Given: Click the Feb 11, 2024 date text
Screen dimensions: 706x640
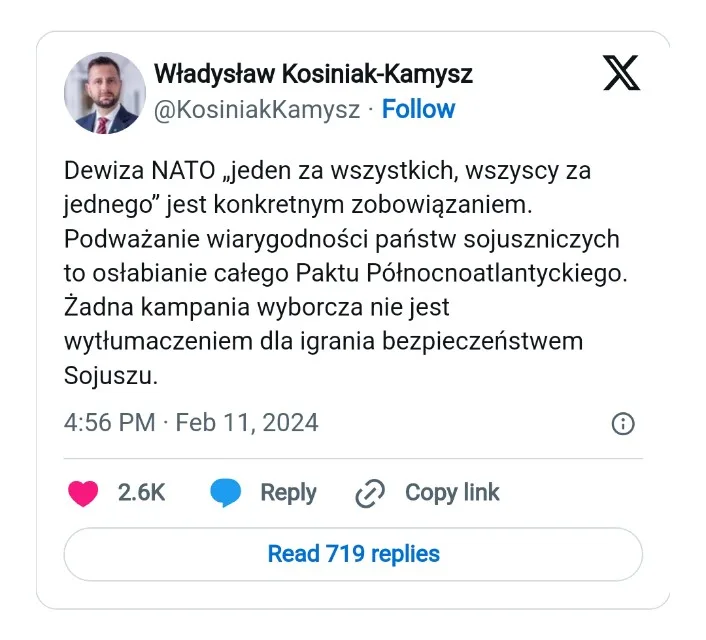Looking at the screenshot, I should click(x=247, y=422).
